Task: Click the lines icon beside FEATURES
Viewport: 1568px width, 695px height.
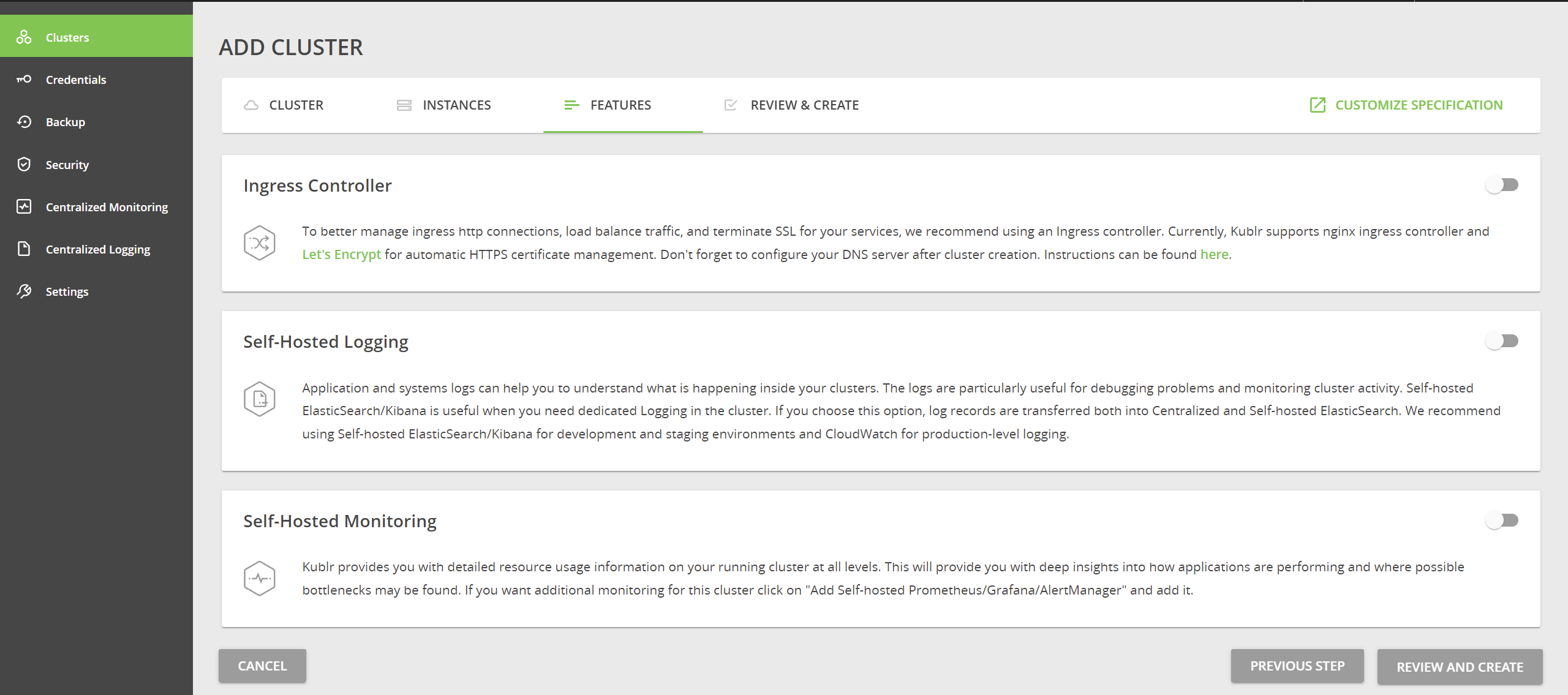Action: click(x=571, y=105)
